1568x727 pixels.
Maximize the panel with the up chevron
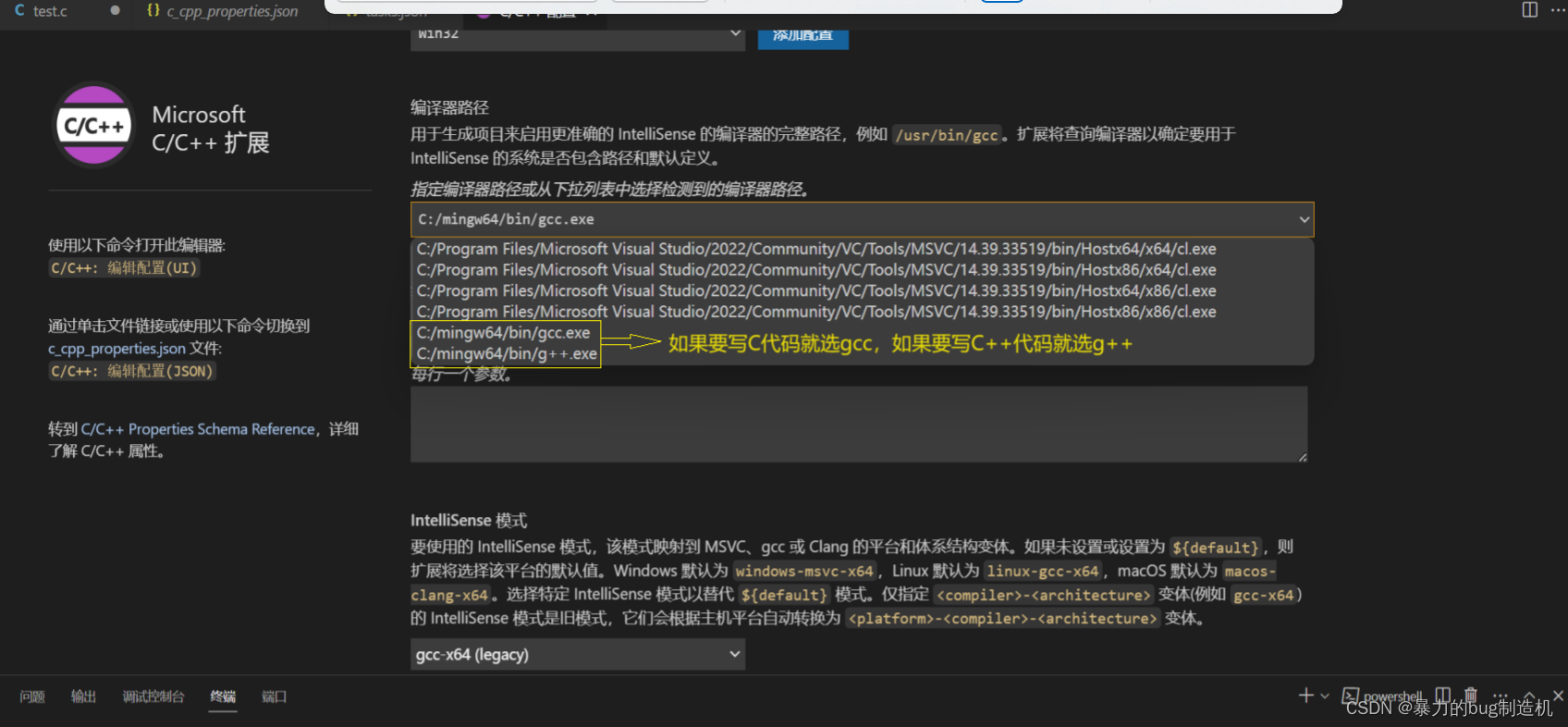1529,696
